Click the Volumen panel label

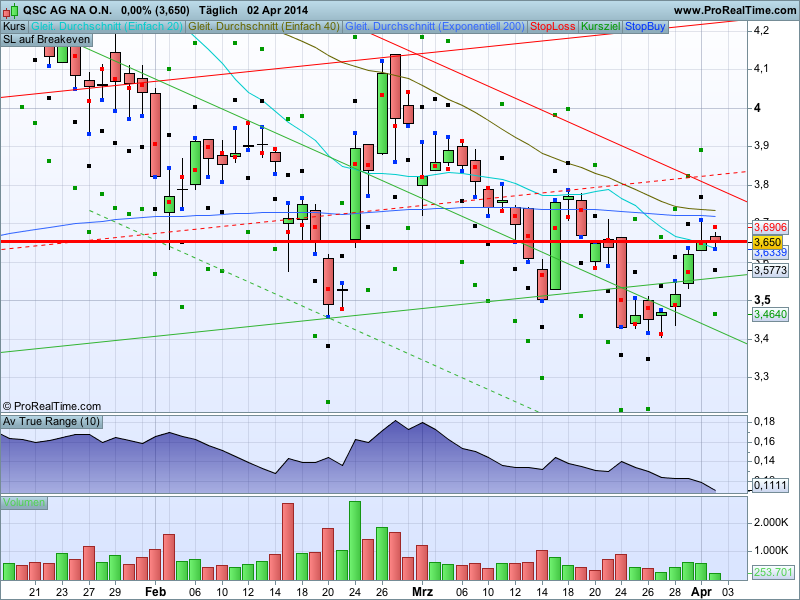[x=24, y=503]
